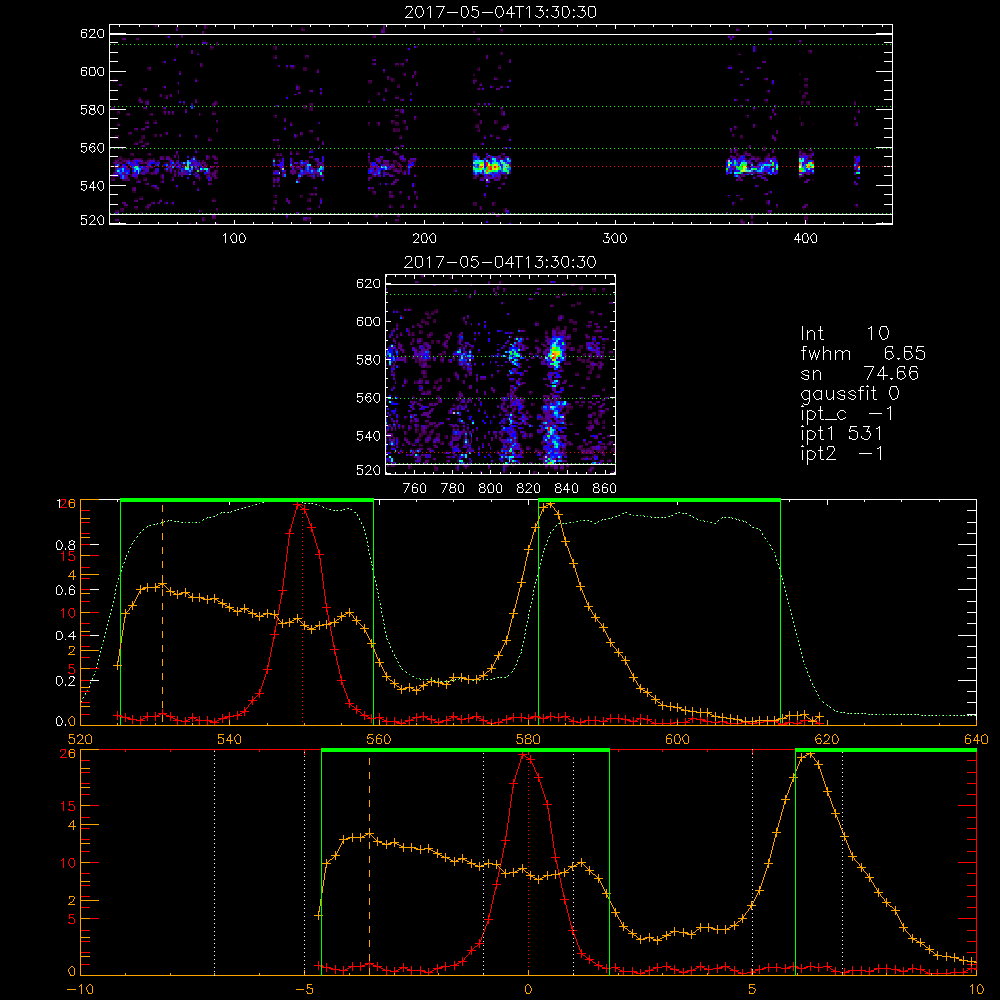Click x-axis label 760 under the middle image
Viewport: 1000px width, 1000px height.
[415, 489]
